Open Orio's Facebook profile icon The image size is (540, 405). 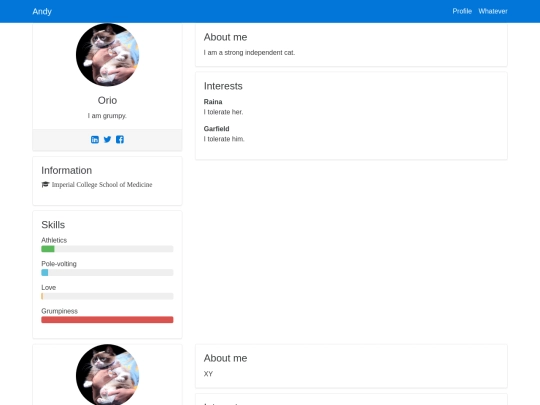tap(120, 139)
